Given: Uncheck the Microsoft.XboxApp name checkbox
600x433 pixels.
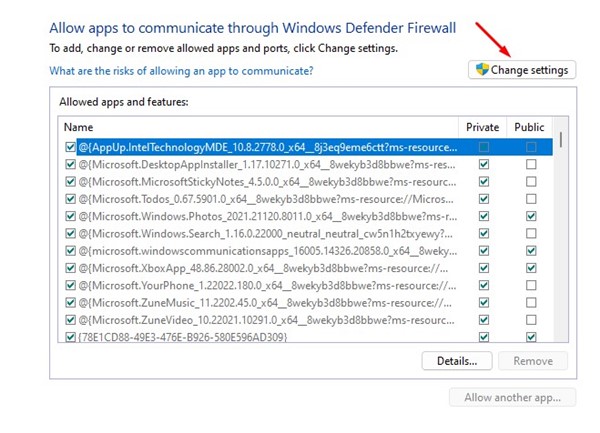Looking at the screenshot, I should coord(70,268).
